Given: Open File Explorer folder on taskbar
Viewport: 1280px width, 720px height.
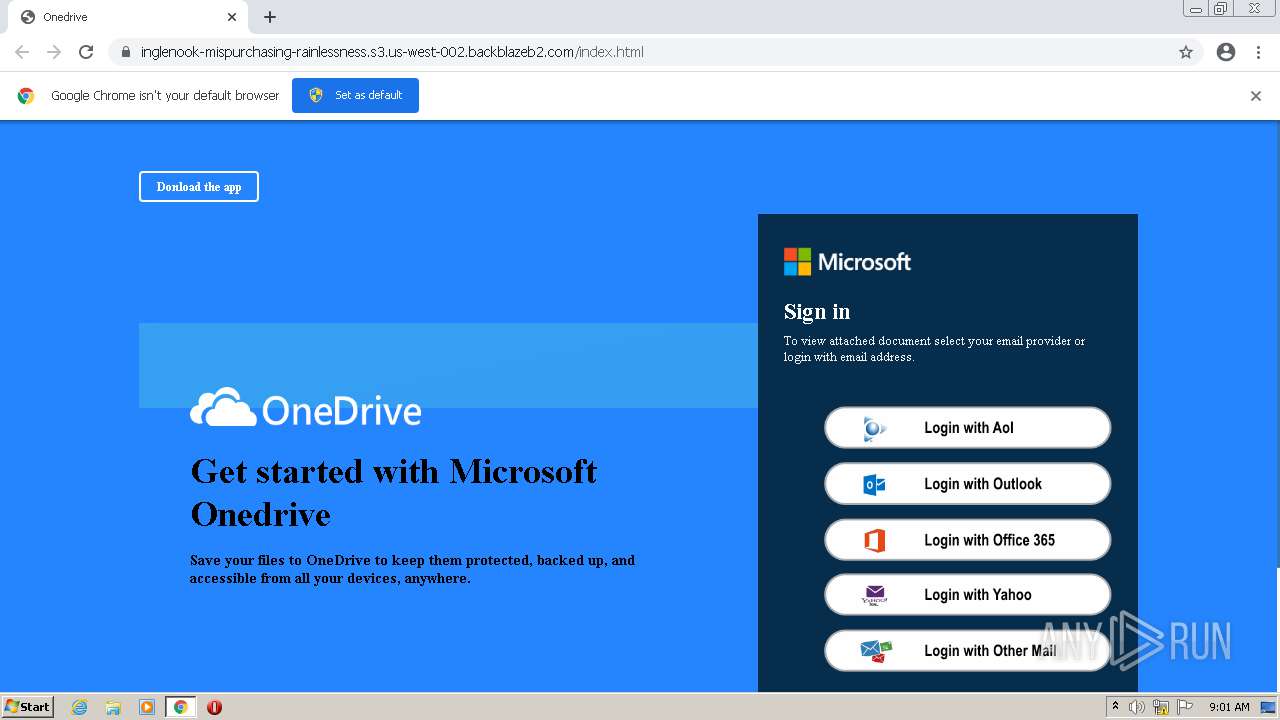Looking at the screenshot, I should [113, 707].
